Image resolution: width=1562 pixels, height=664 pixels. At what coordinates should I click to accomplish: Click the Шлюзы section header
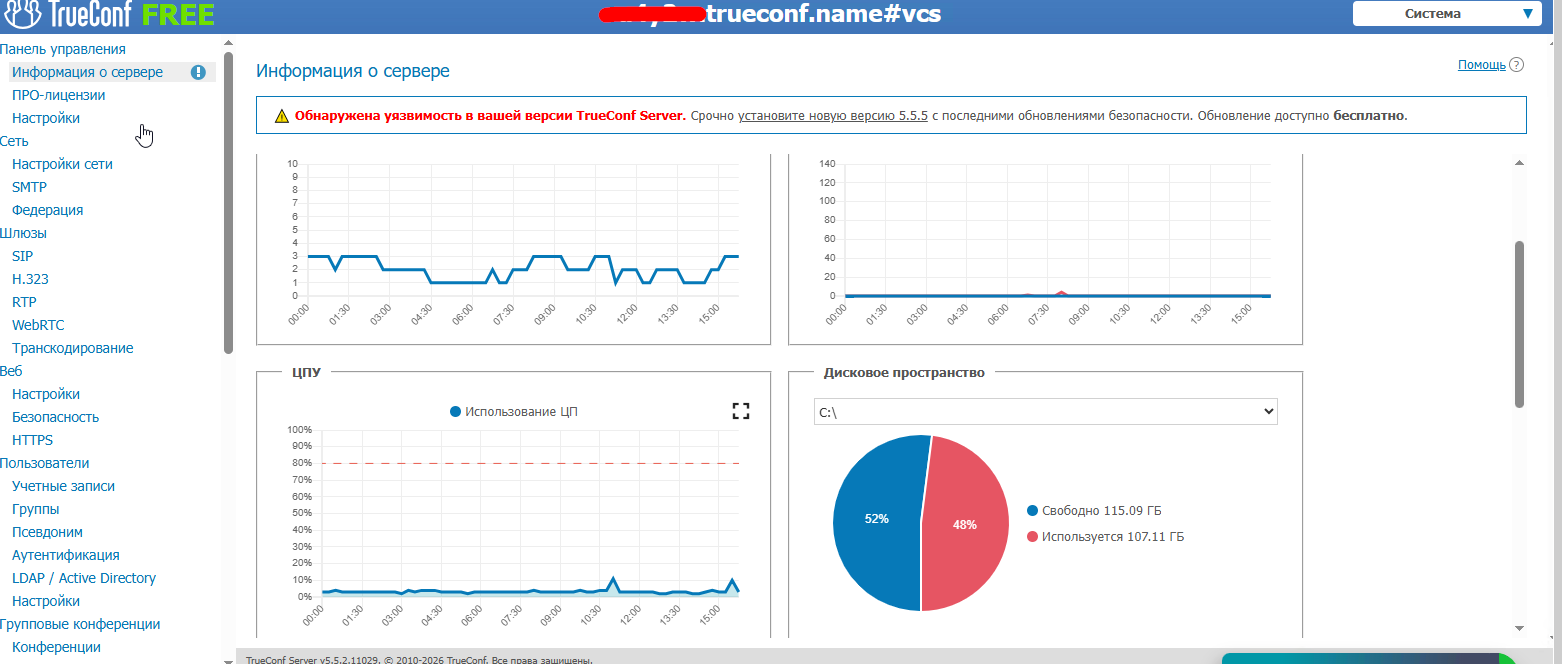[23, 233]
